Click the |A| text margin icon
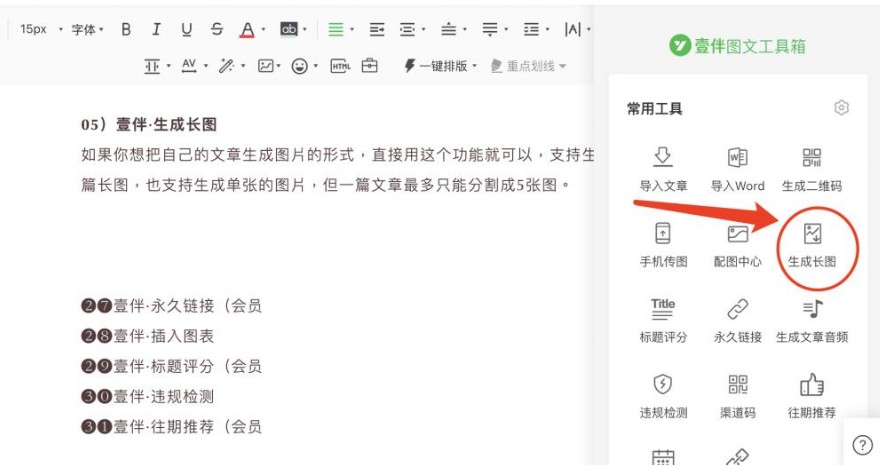Screen dimensions: 880x466 572,29
